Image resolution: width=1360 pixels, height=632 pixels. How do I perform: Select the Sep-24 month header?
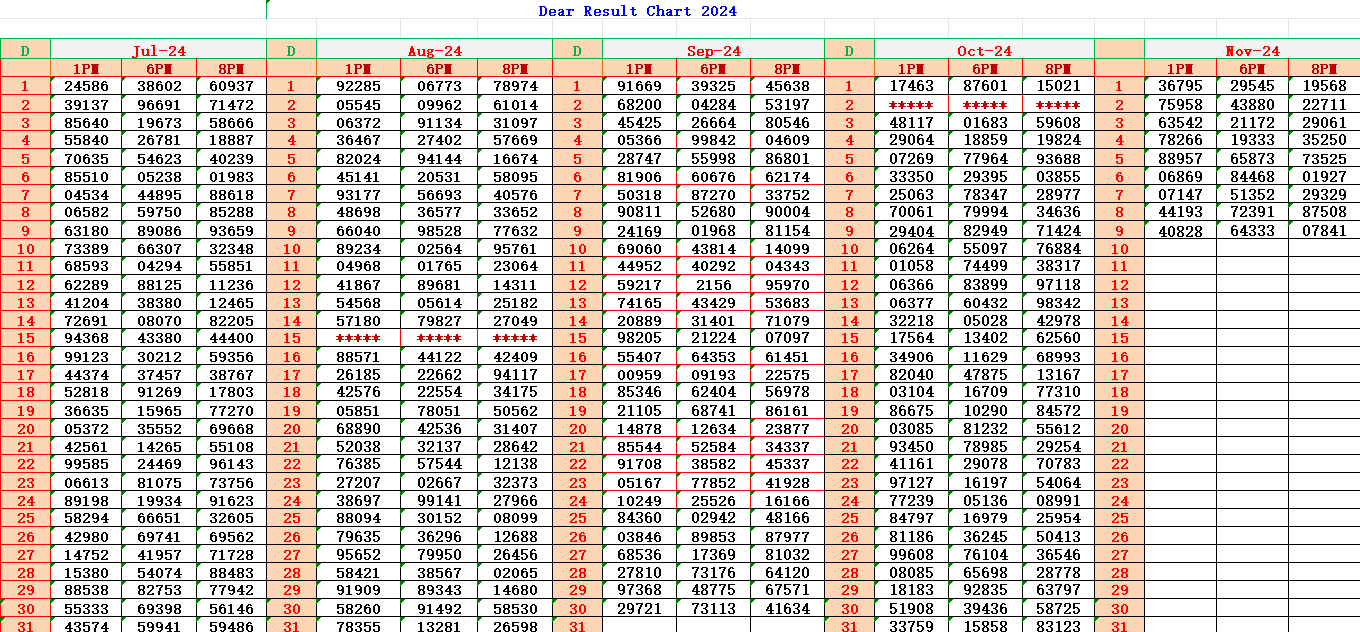715,51
